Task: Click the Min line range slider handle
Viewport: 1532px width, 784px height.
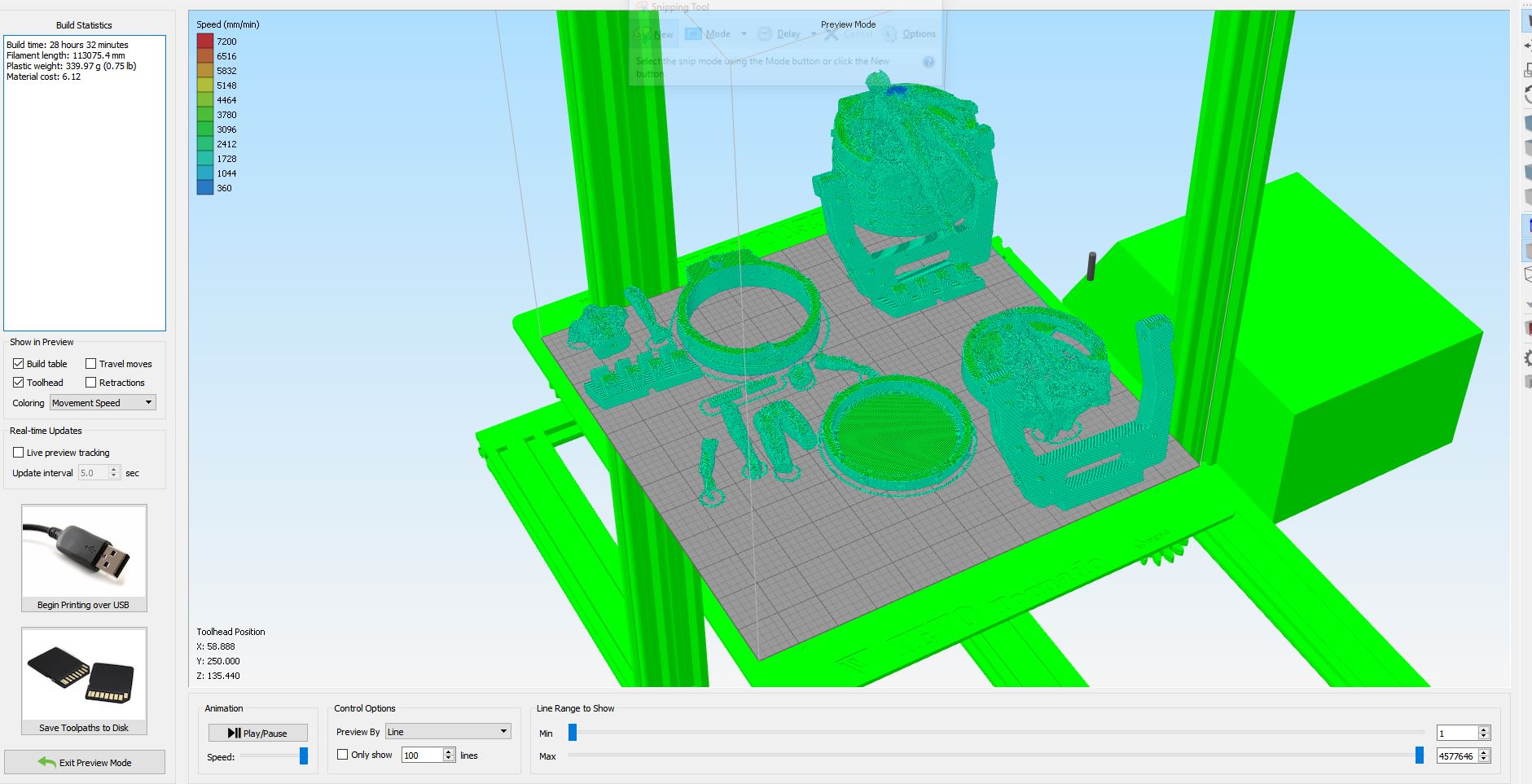Action: coord(573,733)
